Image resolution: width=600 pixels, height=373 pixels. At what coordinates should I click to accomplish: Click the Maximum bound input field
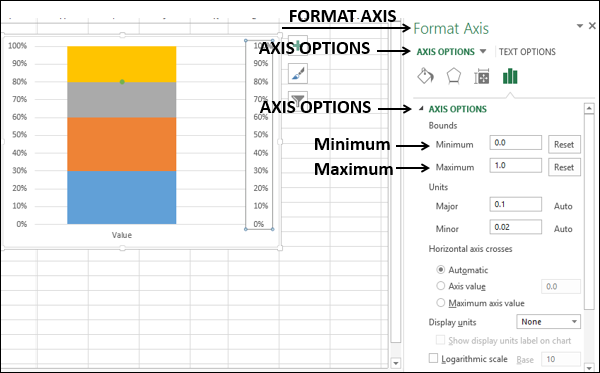tap(515, 166)
